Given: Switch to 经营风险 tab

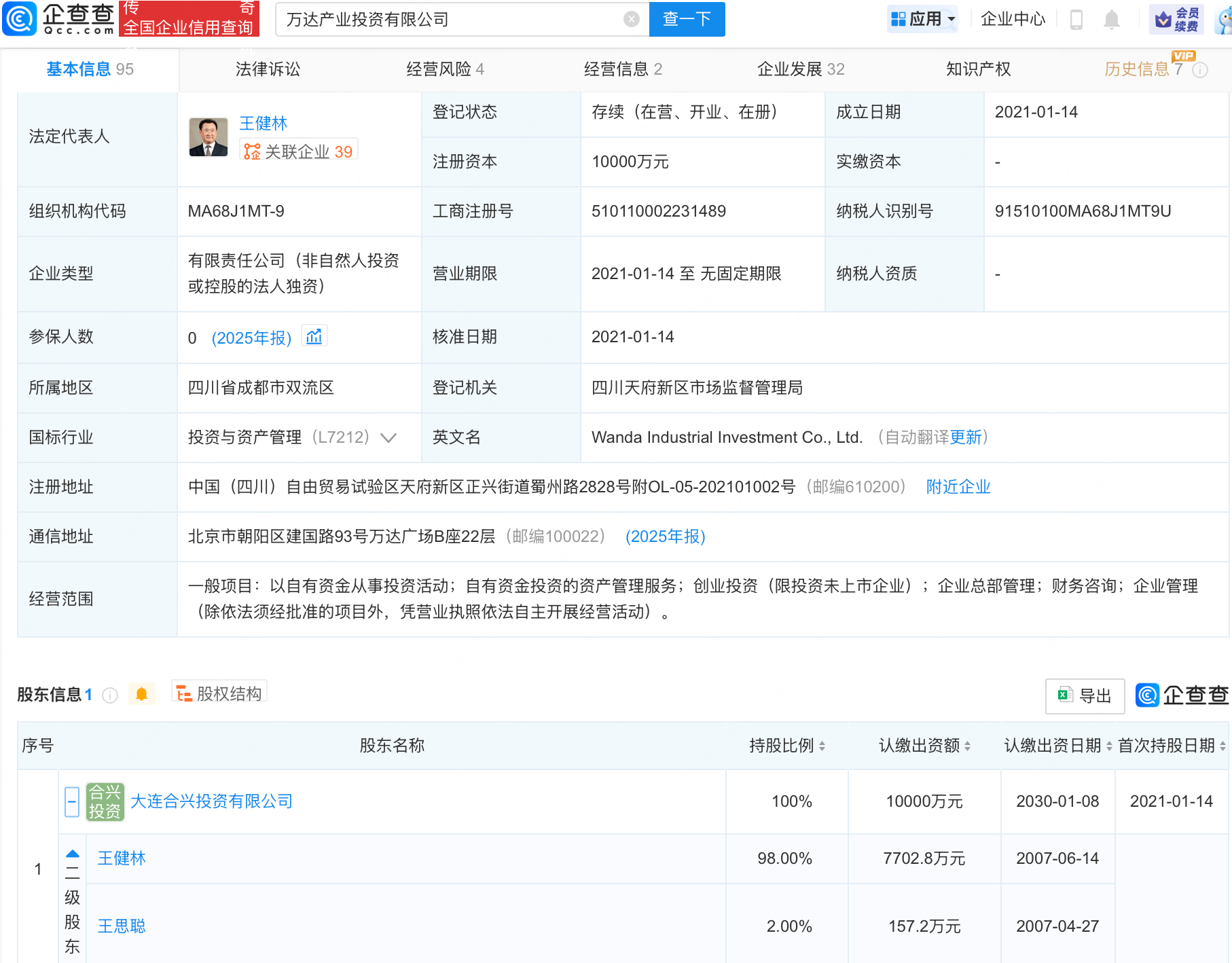Looking at the screenshot, I should click(445, 69).
